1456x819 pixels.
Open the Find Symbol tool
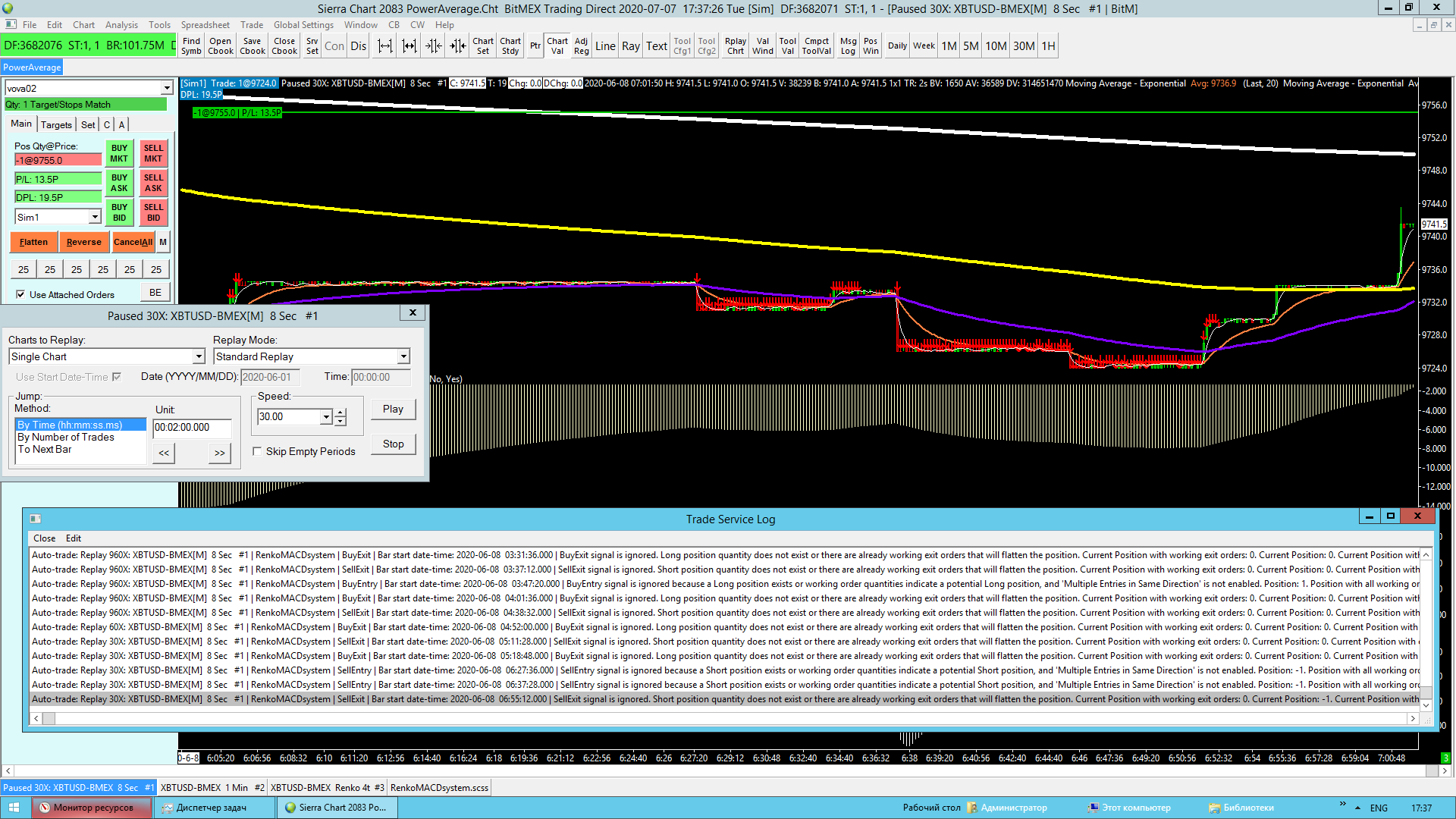191,46
